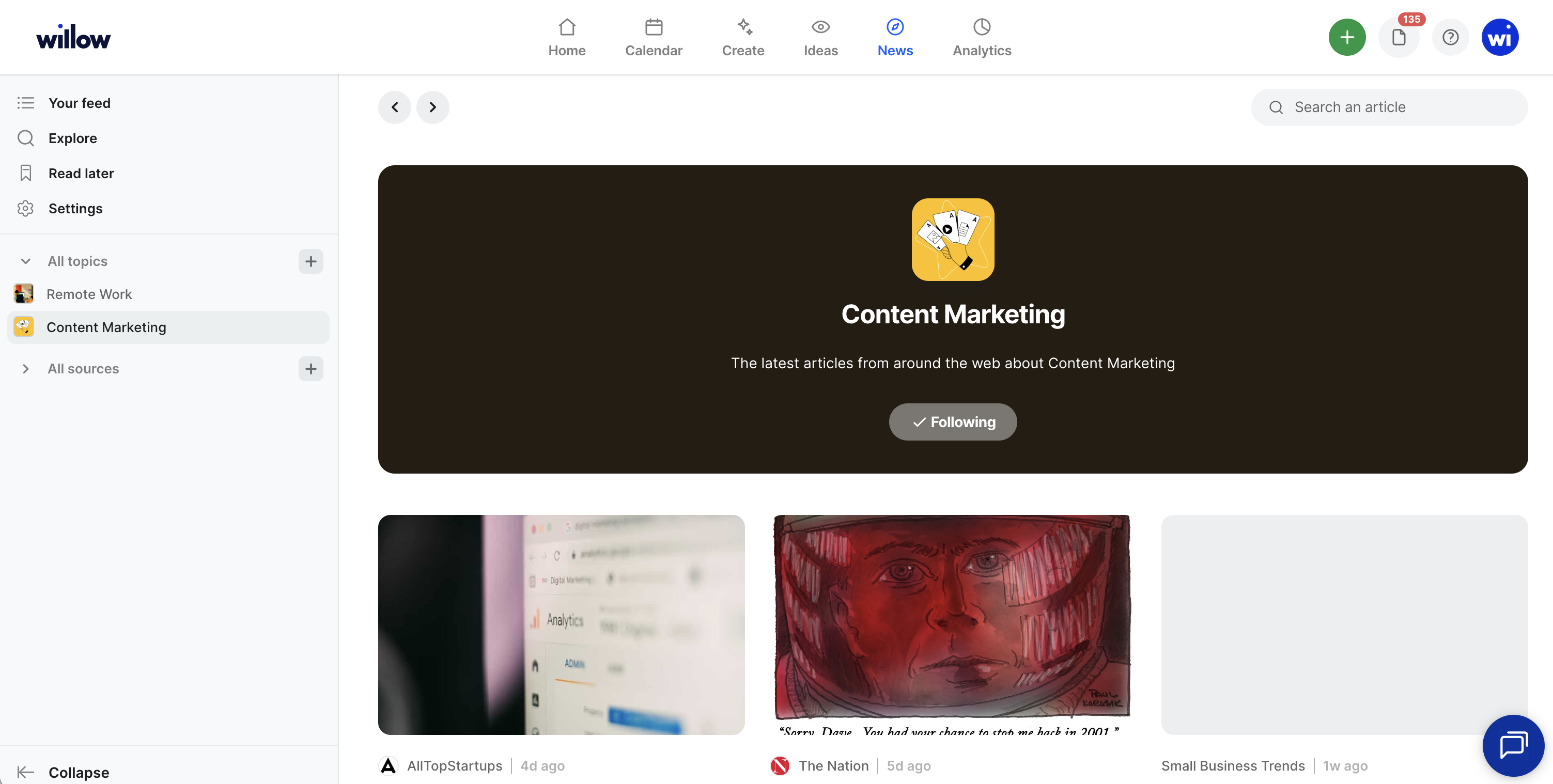
Task: Open Read later list
Action: point(81,173)
